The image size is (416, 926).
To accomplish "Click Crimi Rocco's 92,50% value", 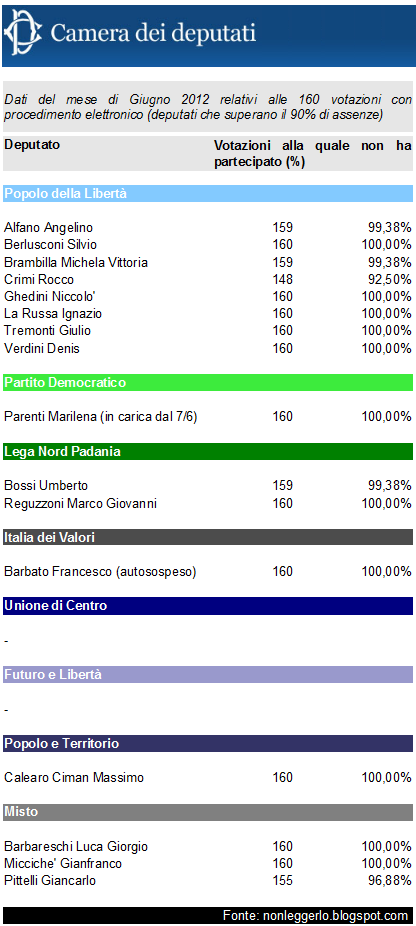I will 388,279.
